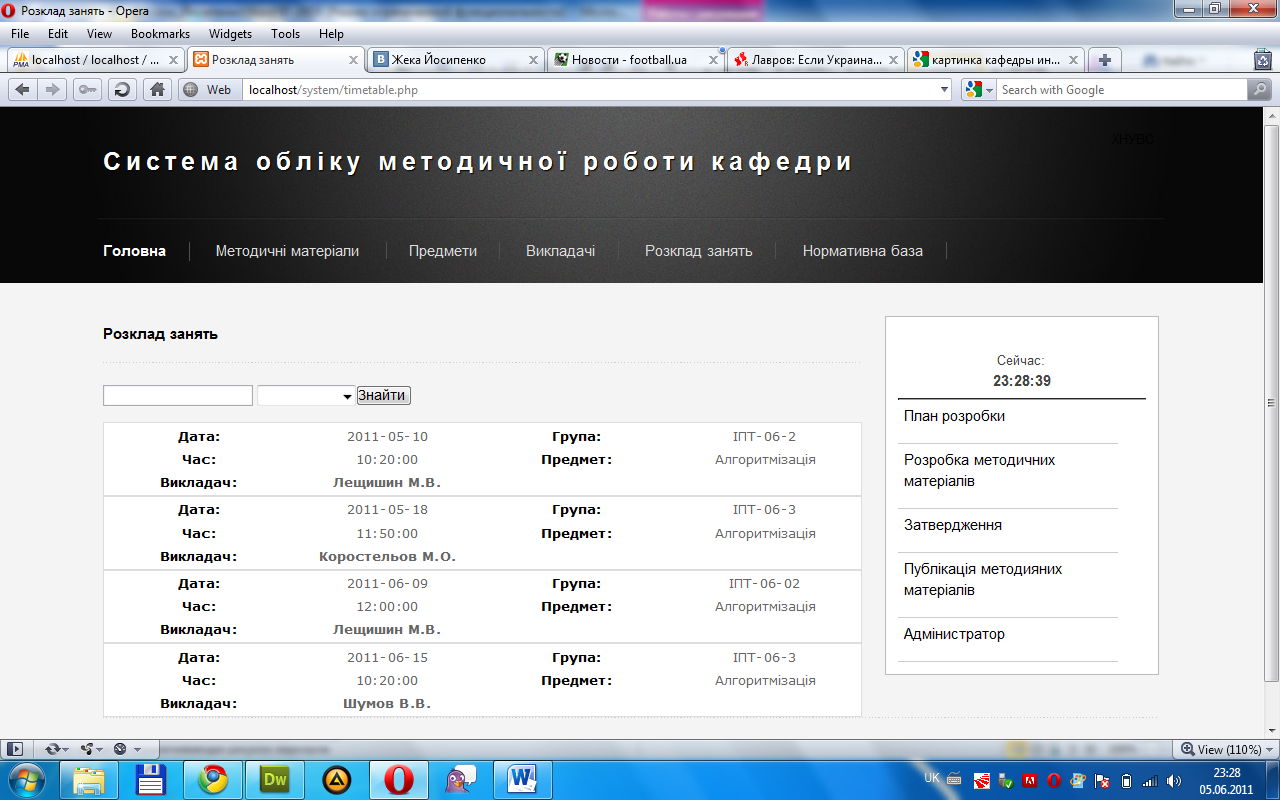
Task: Open the closed tabs trash icon
Action: tap(1263, 60)
